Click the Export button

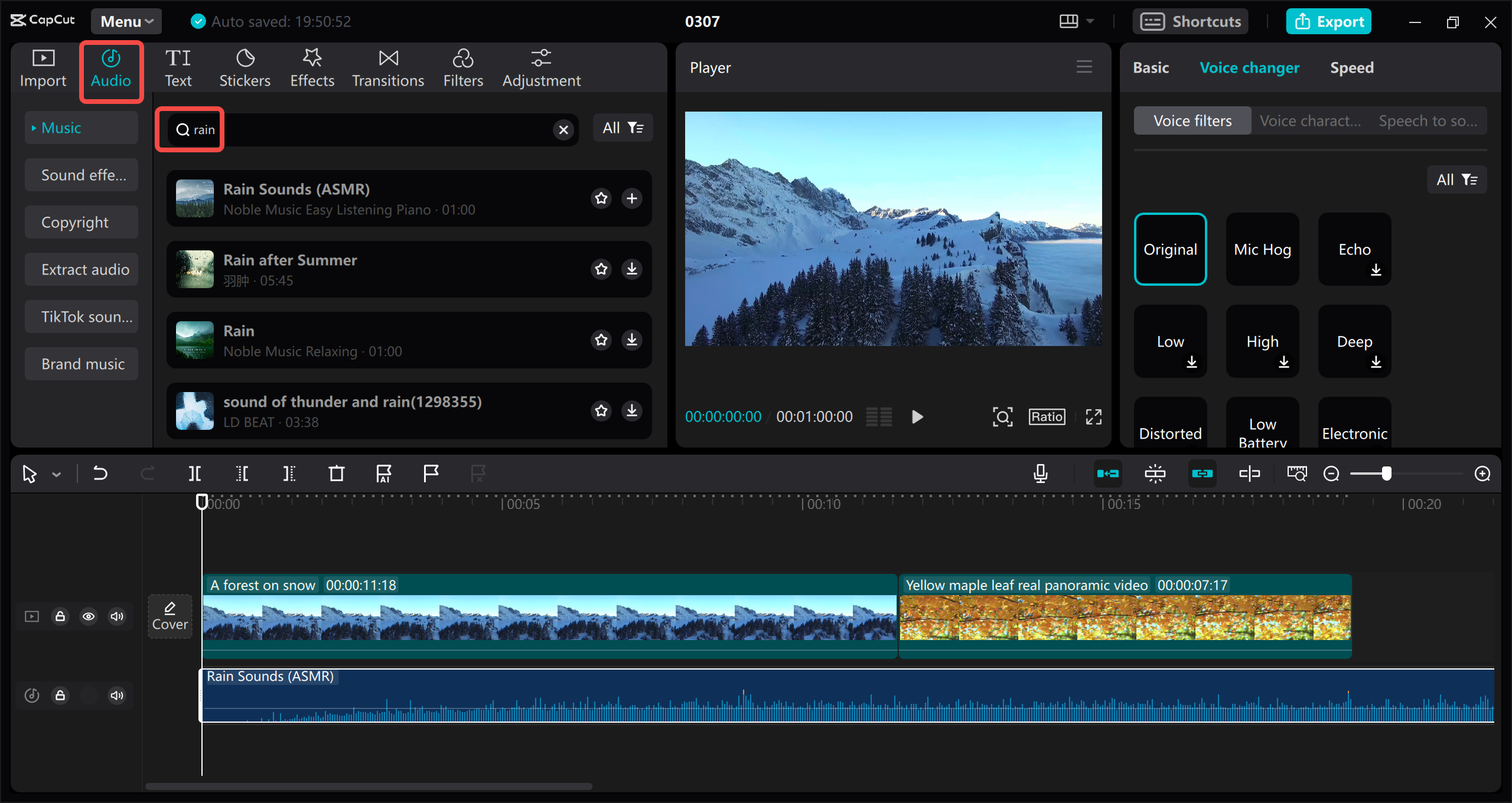[1328, 21]
